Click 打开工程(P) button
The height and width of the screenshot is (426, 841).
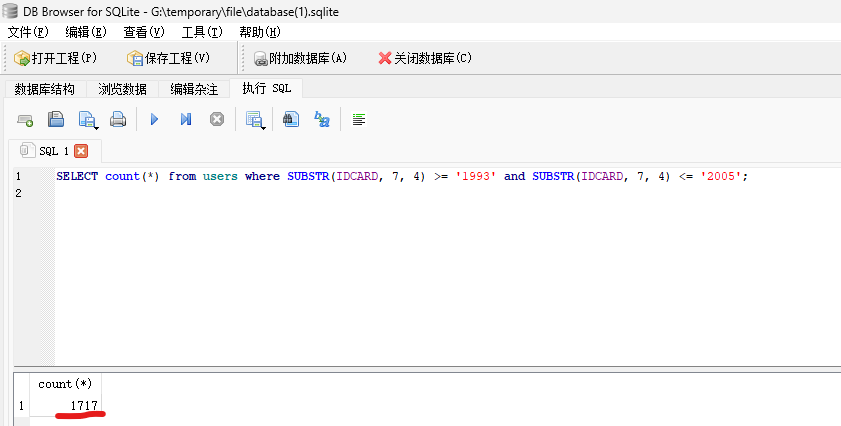[55, 58]
